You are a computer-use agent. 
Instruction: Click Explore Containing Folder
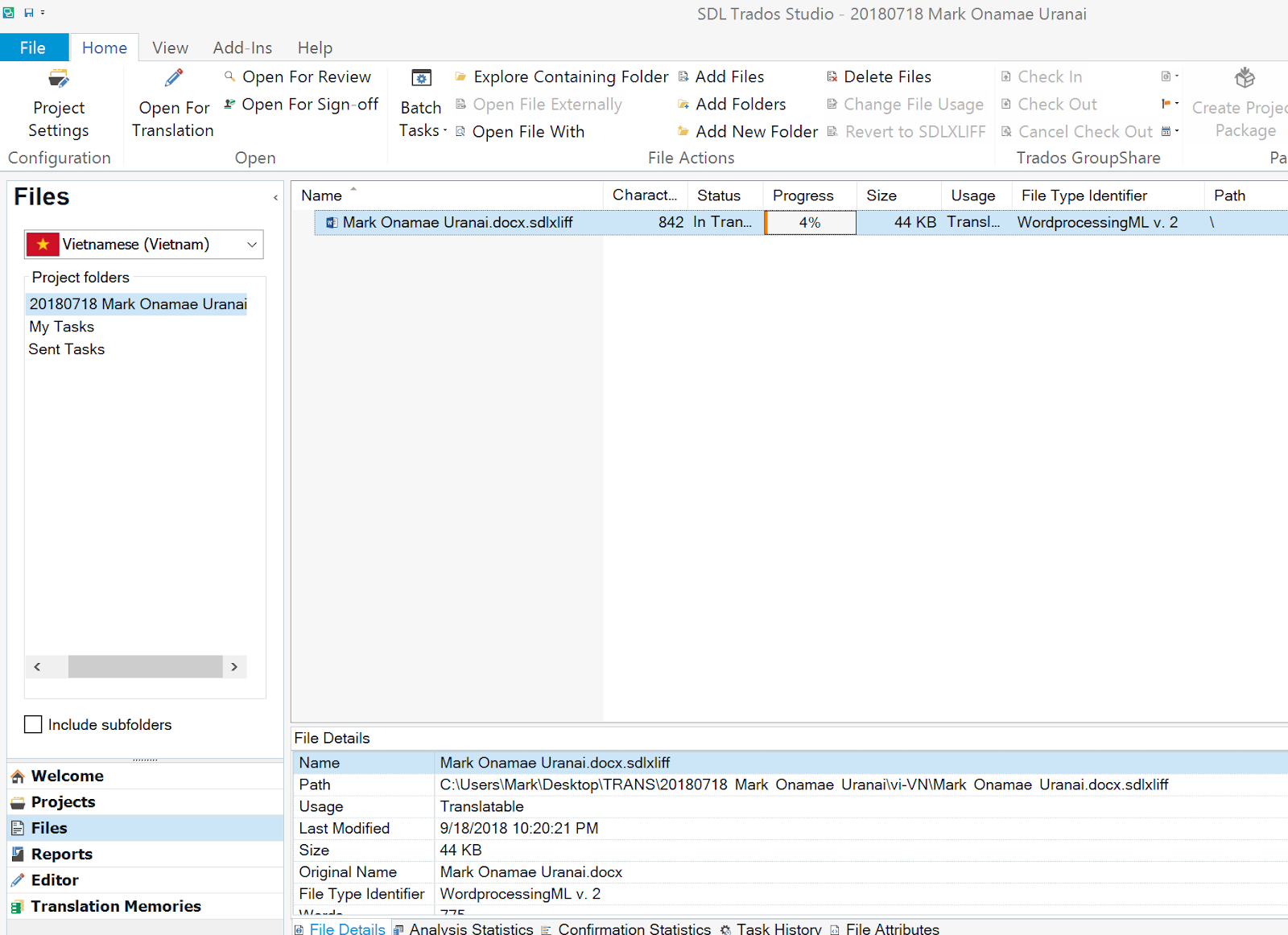point(561,76)
